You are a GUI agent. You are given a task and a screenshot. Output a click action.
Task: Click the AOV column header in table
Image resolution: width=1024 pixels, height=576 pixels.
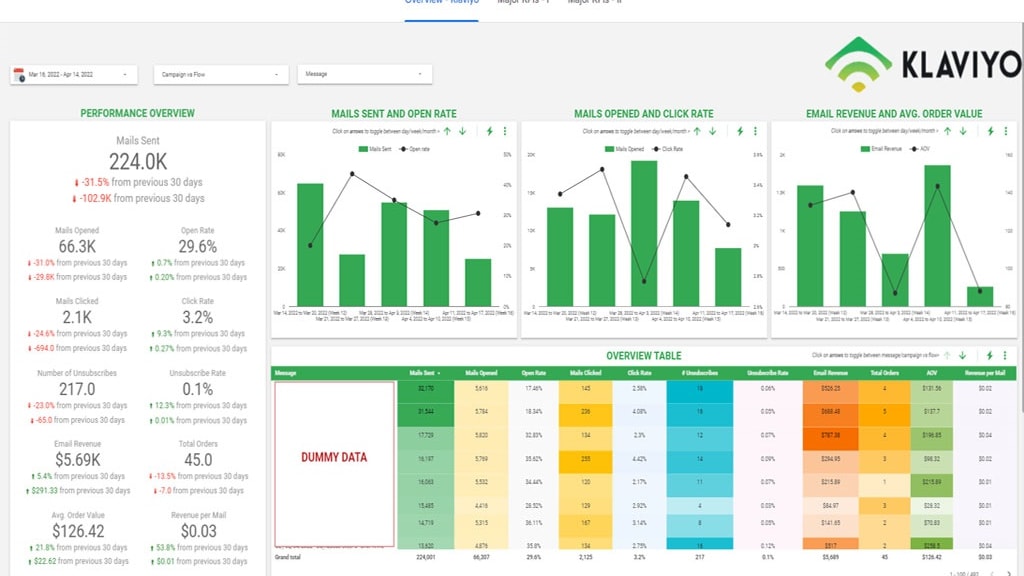pyautogui.click(x=932, y=373)
